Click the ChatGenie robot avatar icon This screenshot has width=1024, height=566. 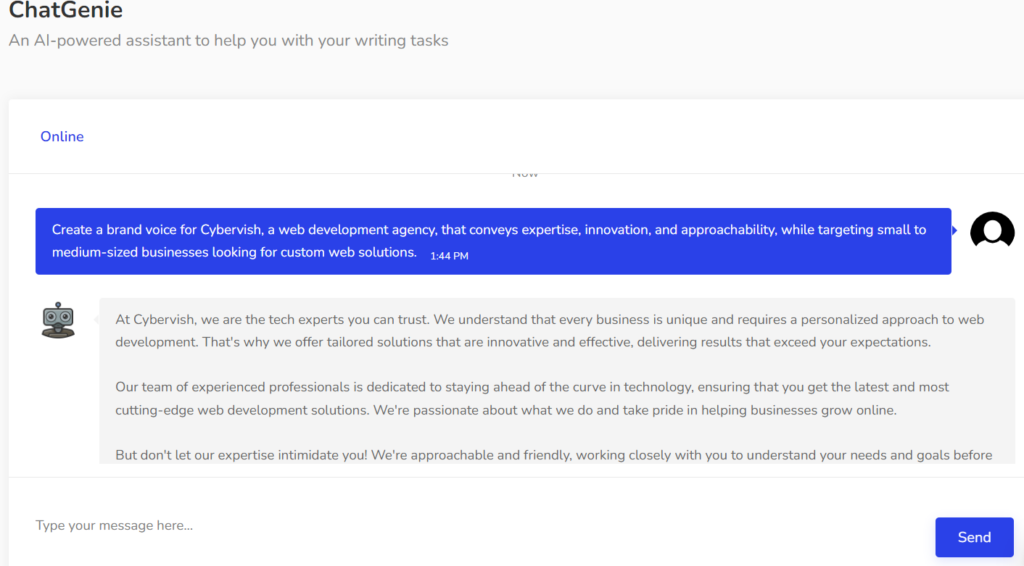point(58,320)
